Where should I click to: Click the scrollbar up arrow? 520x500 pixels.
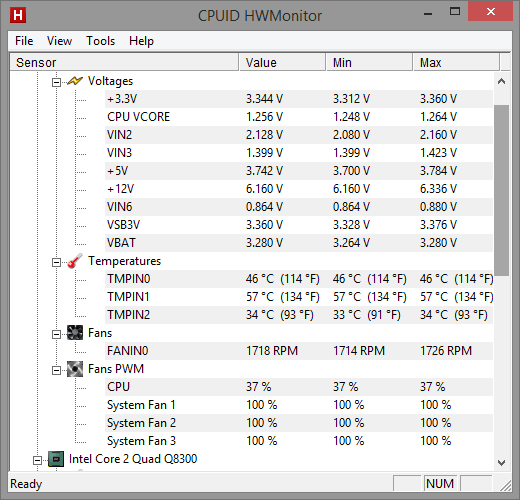coord(501,81)
